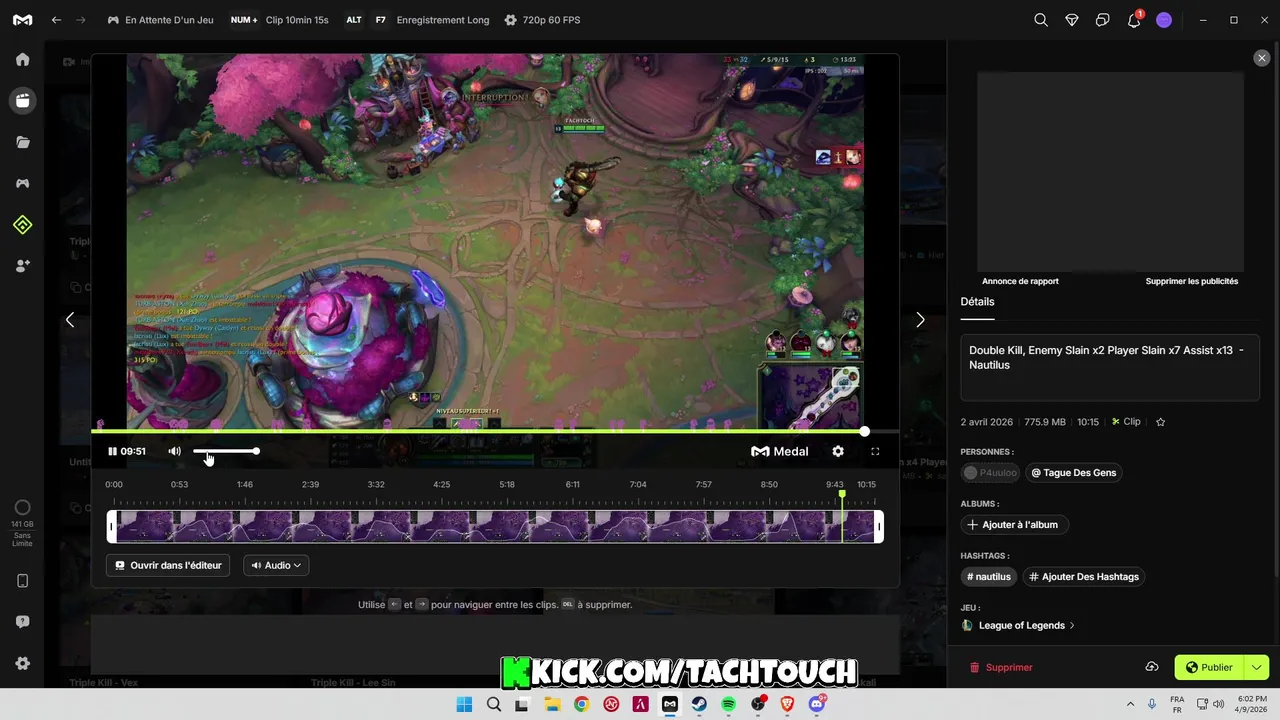Open player settings gear
Screen dimensions: 1280x720
click(838, 451)
